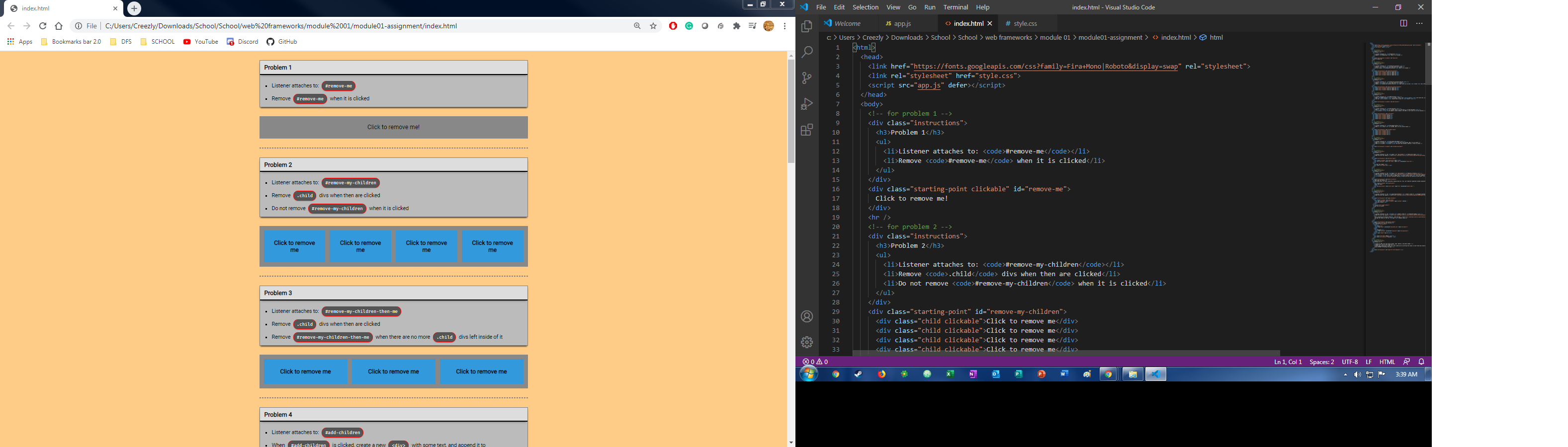
Task: Open Extensions view in VS Code
Action: click(x=807, y=130)
